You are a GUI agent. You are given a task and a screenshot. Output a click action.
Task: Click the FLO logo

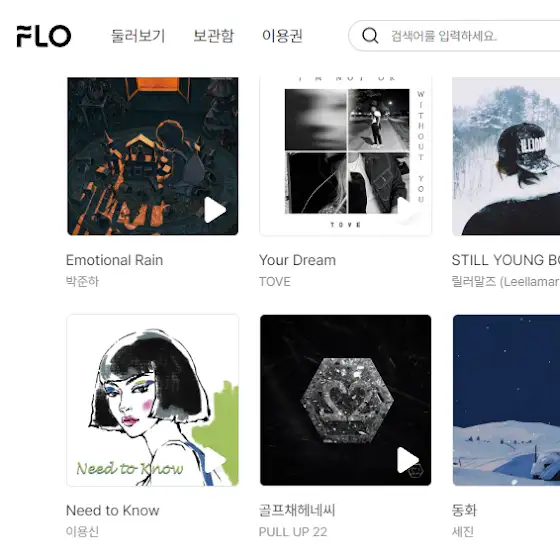[44, 36]
